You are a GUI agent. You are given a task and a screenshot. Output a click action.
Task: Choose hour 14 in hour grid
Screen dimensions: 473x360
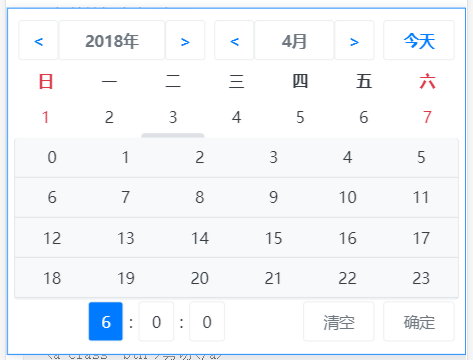tap(200, 238)
